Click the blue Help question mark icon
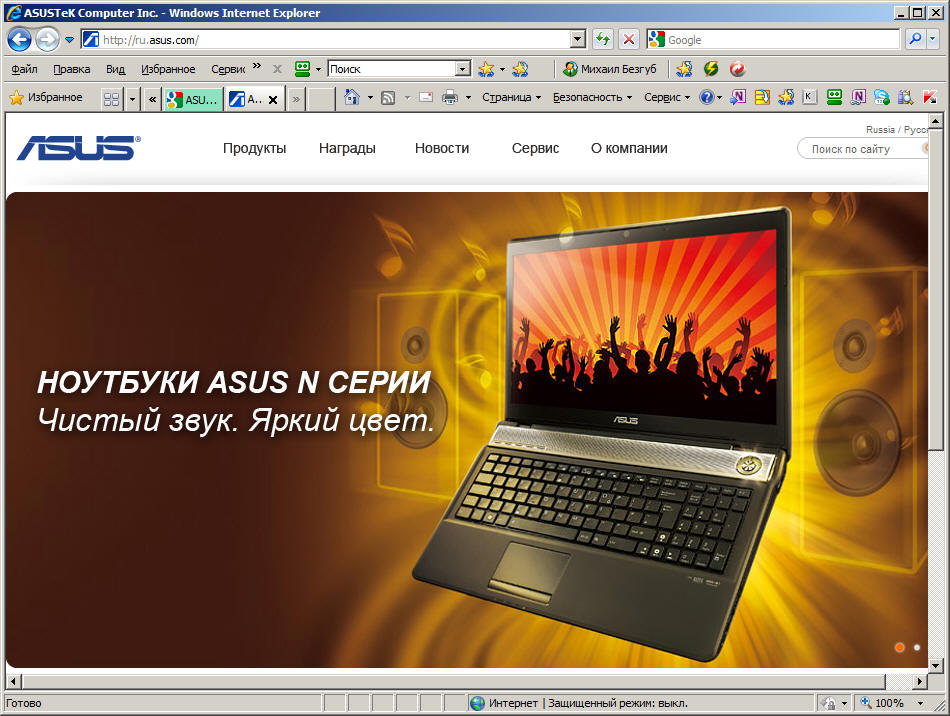Screen dimensions: 950x716 tap(706, 98)
